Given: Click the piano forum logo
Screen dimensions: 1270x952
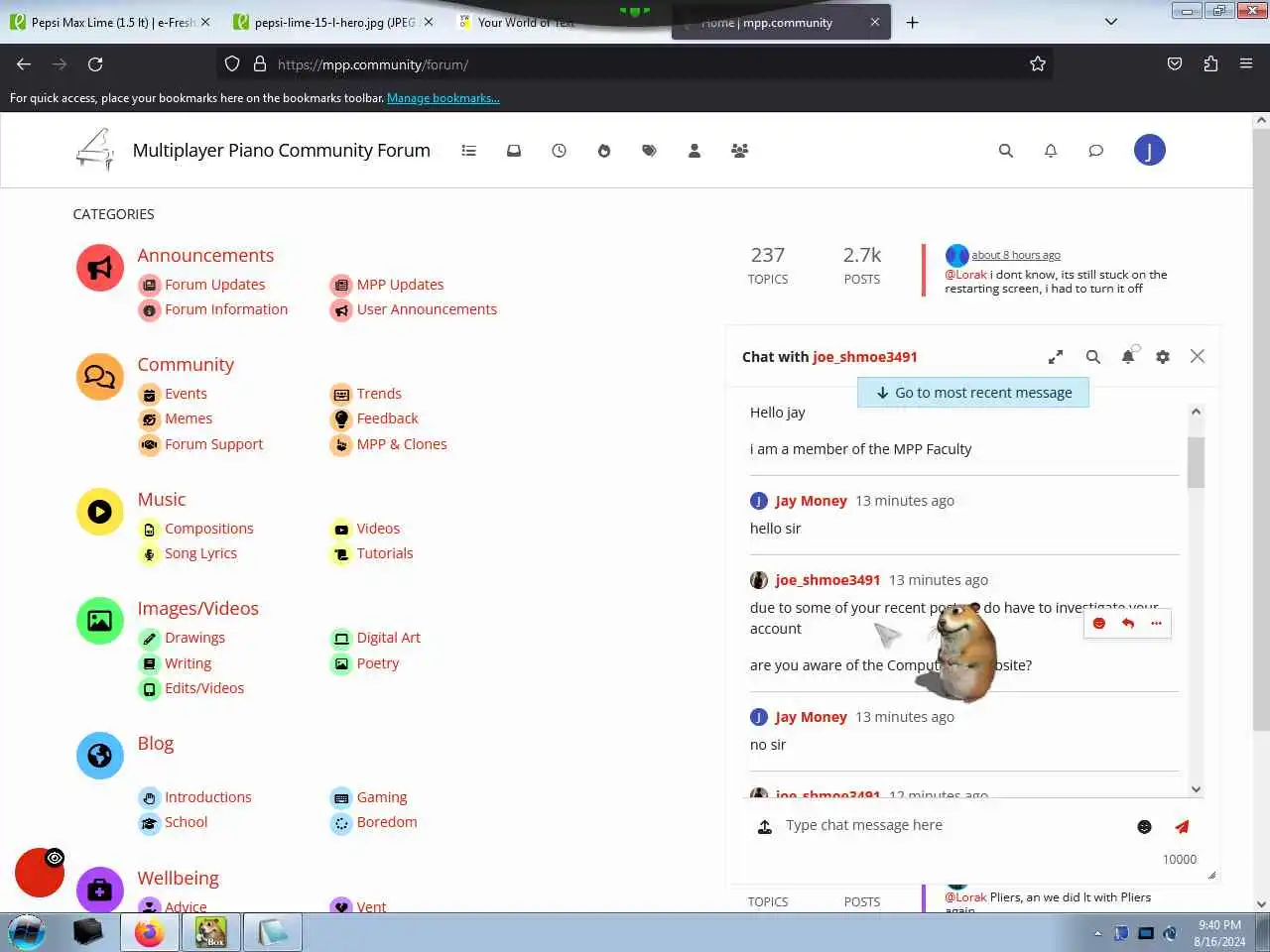Looking at the screenshot, I should [95, 150].
